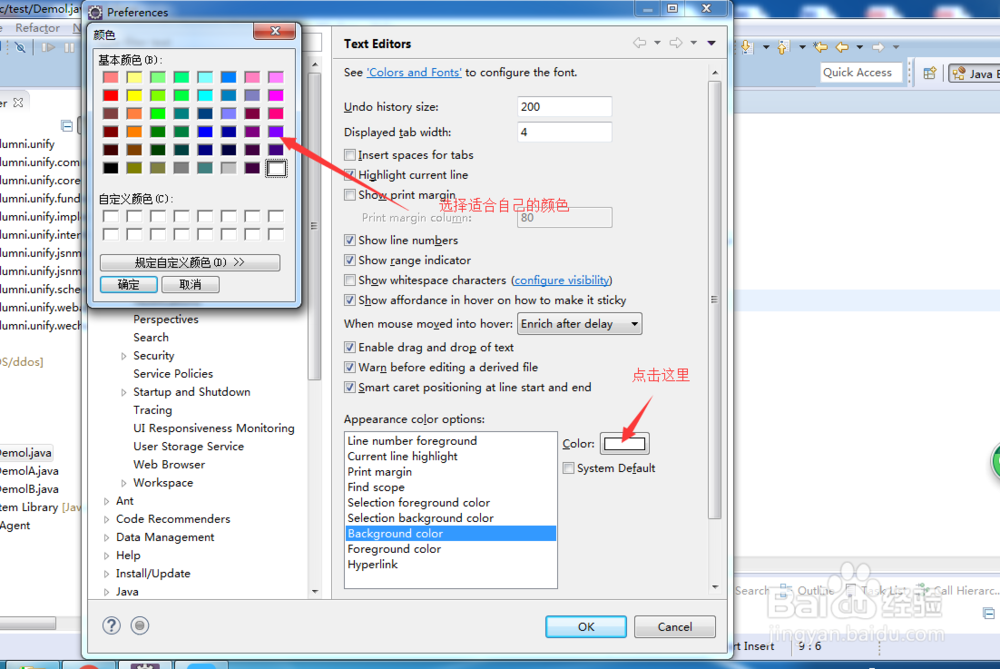This screenshot has width=1000, height=669.
Task: Click Quick Access search field
Action: [862, 72]
